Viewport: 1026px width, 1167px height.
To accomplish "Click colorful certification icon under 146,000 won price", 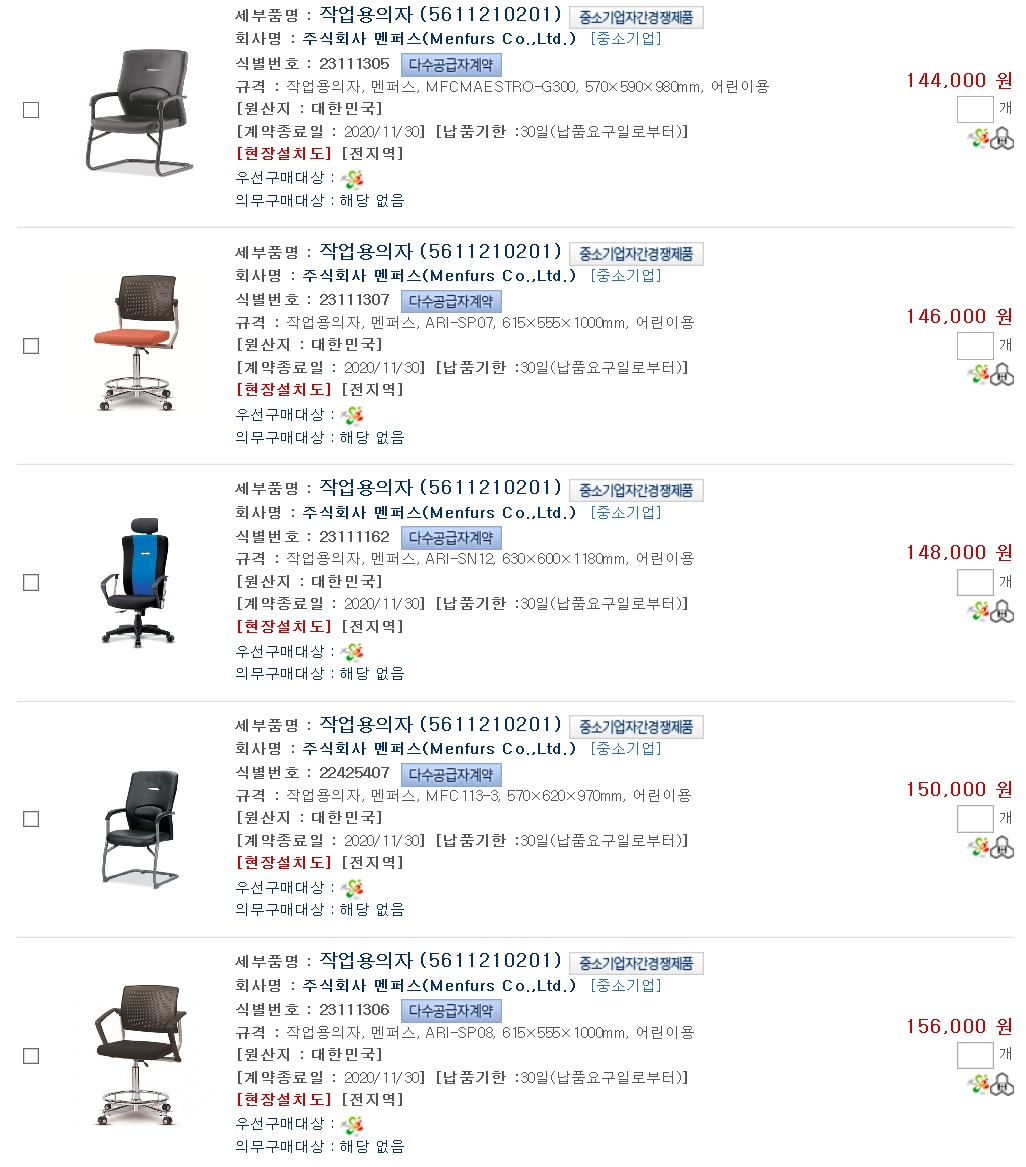I will point(978,374).
